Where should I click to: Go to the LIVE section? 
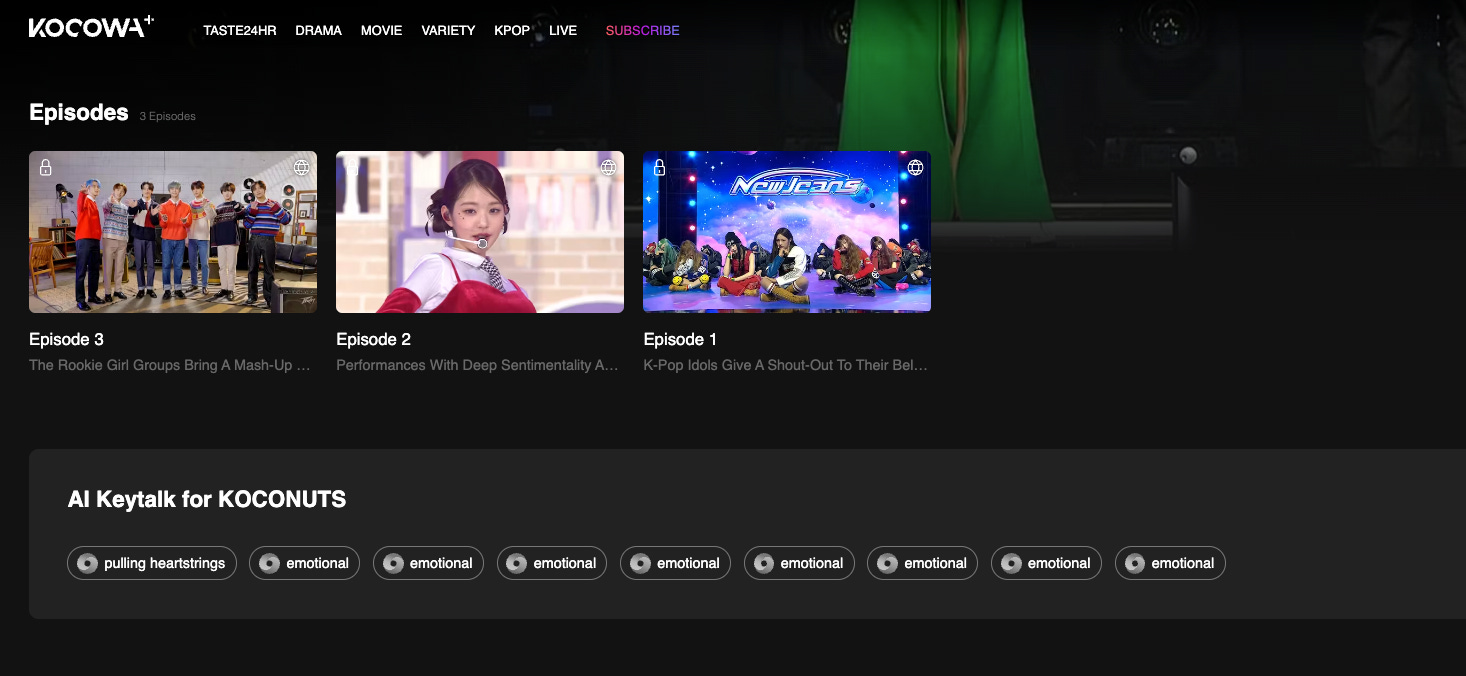(563, 31)
